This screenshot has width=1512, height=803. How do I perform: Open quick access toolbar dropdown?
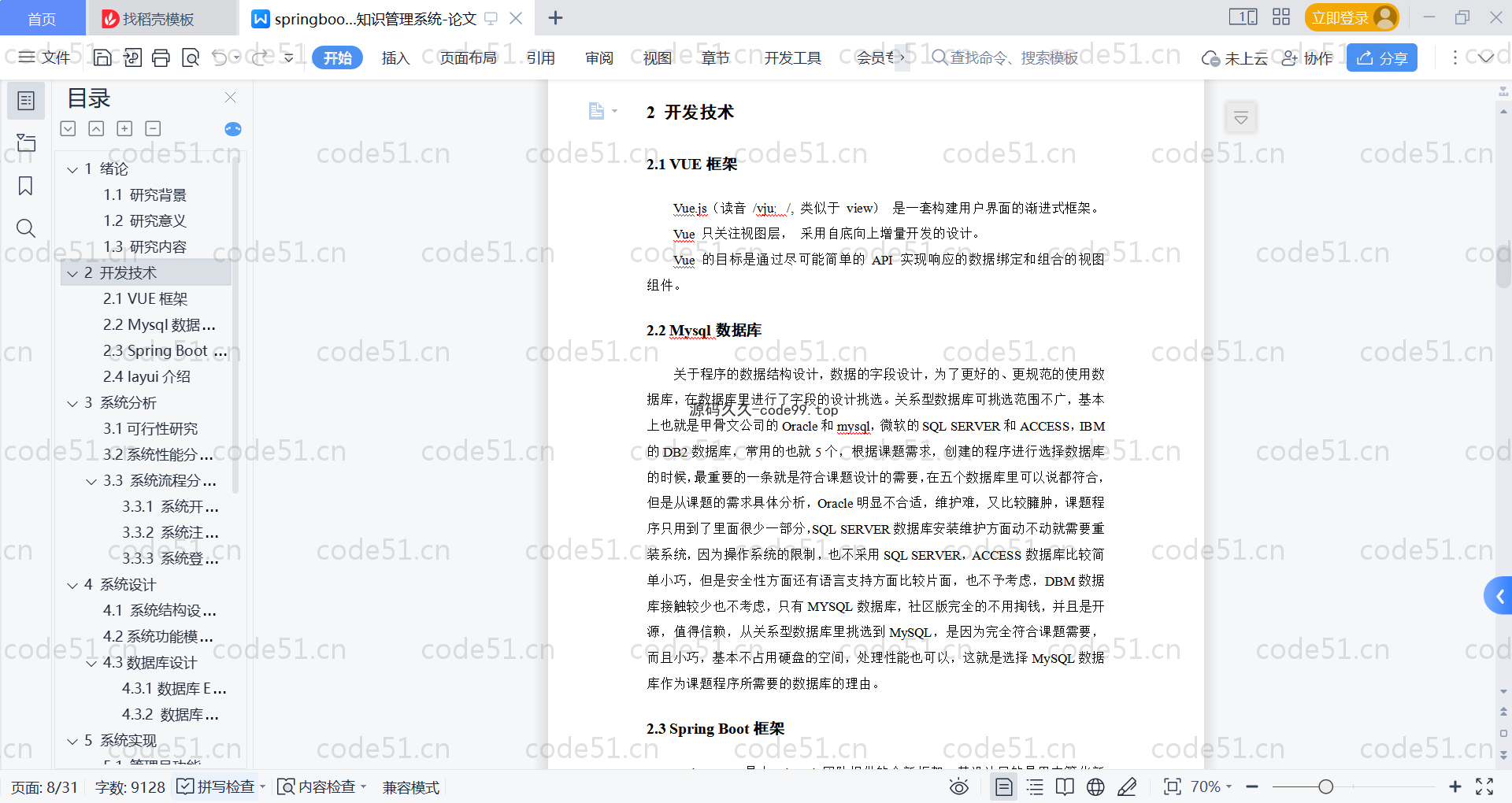(x=289, y=57)
